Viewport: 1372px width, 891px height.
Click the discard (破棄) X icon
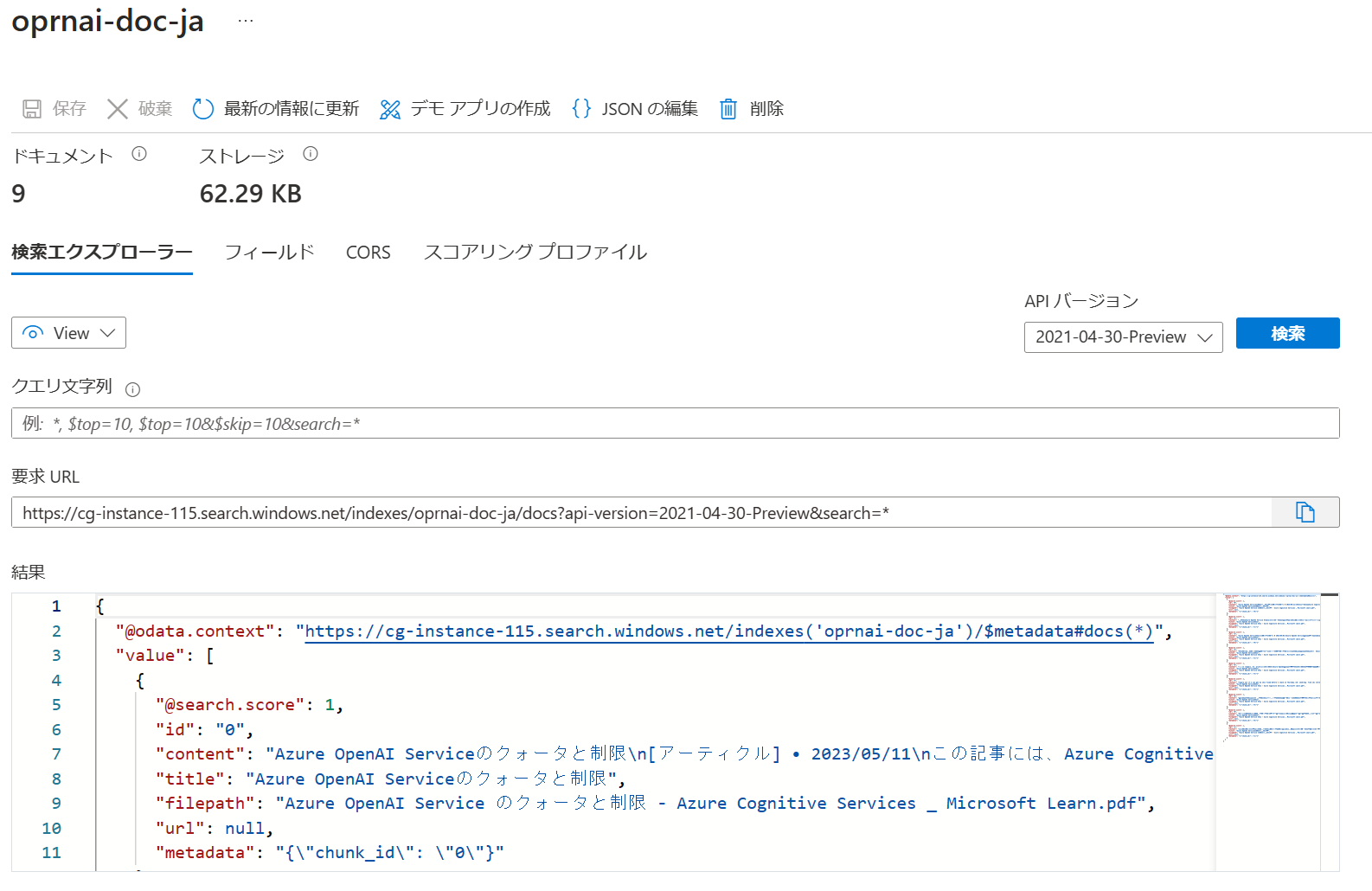(x=118, y=109)
